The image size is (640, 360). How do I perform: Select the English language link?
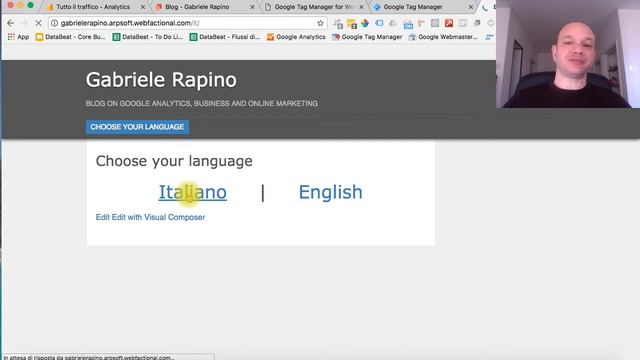(331, 192)
